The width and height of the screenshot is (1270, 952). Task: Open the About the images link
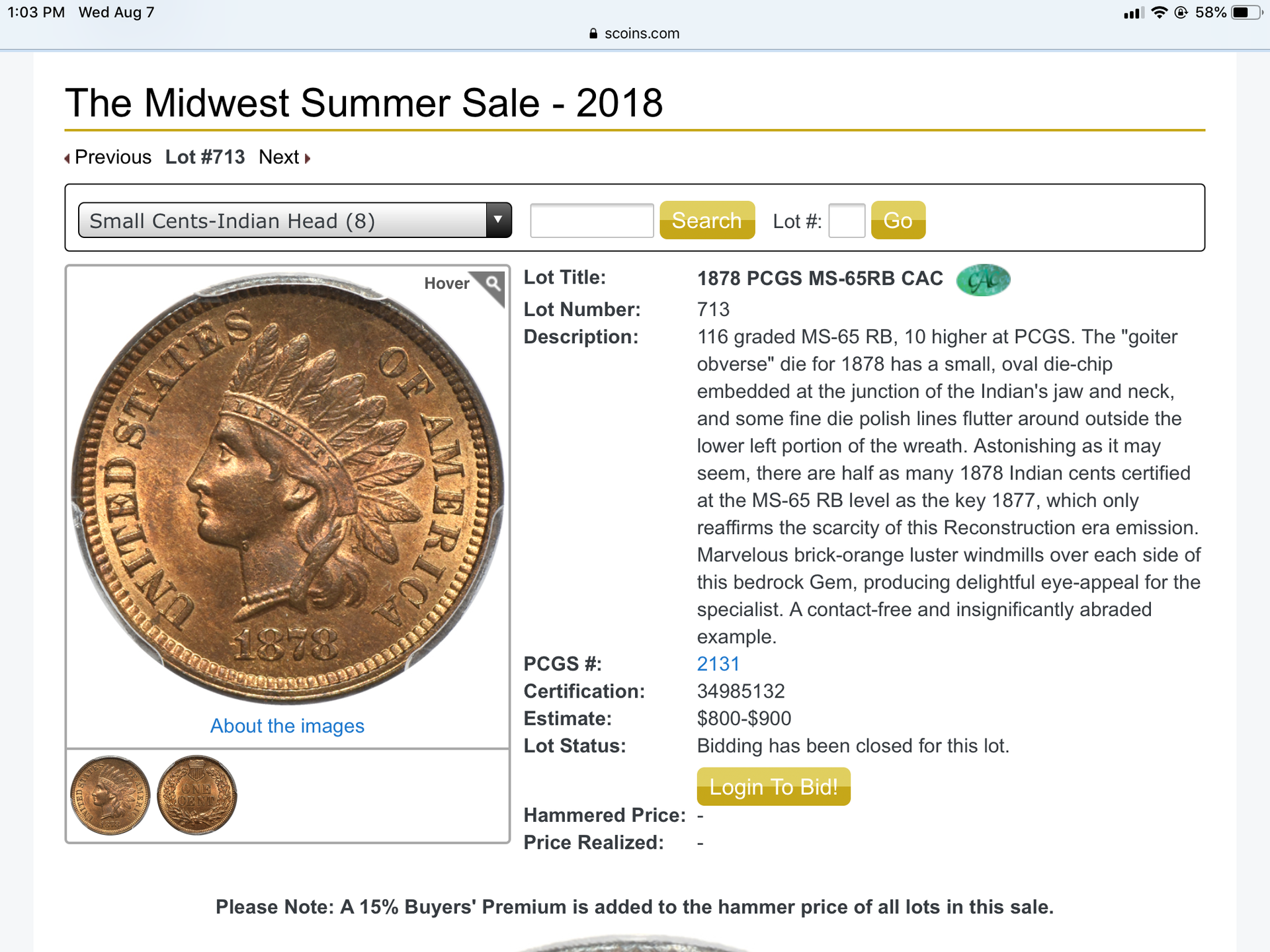pyautogui.click(x=287, y=726)
